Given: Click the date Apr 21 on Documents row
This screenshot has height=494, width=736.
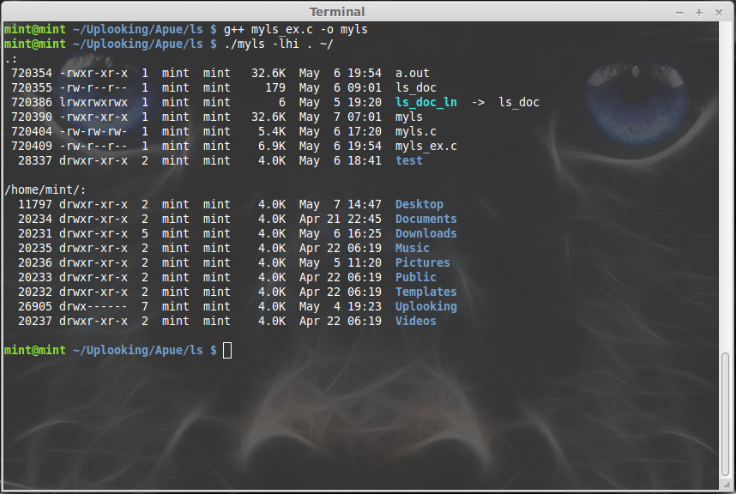Looking at the screenshot, I should click(x=320, y=219).
